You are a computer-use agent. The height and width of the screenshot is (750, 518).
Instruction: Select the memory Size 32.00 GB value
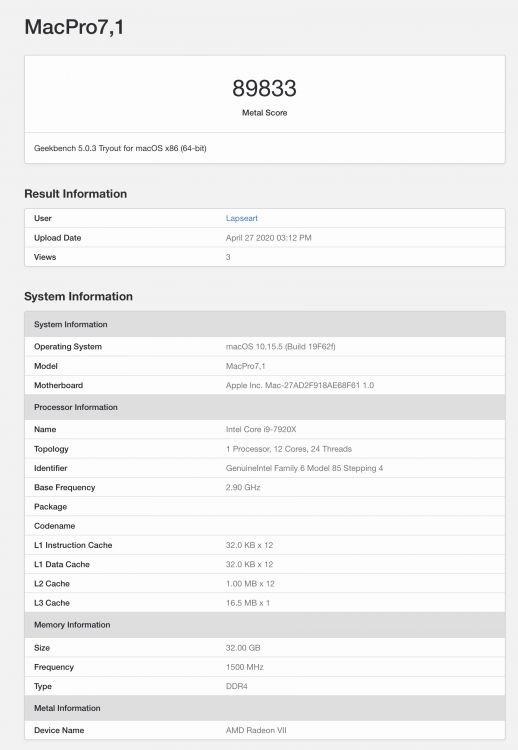point(243,648)
